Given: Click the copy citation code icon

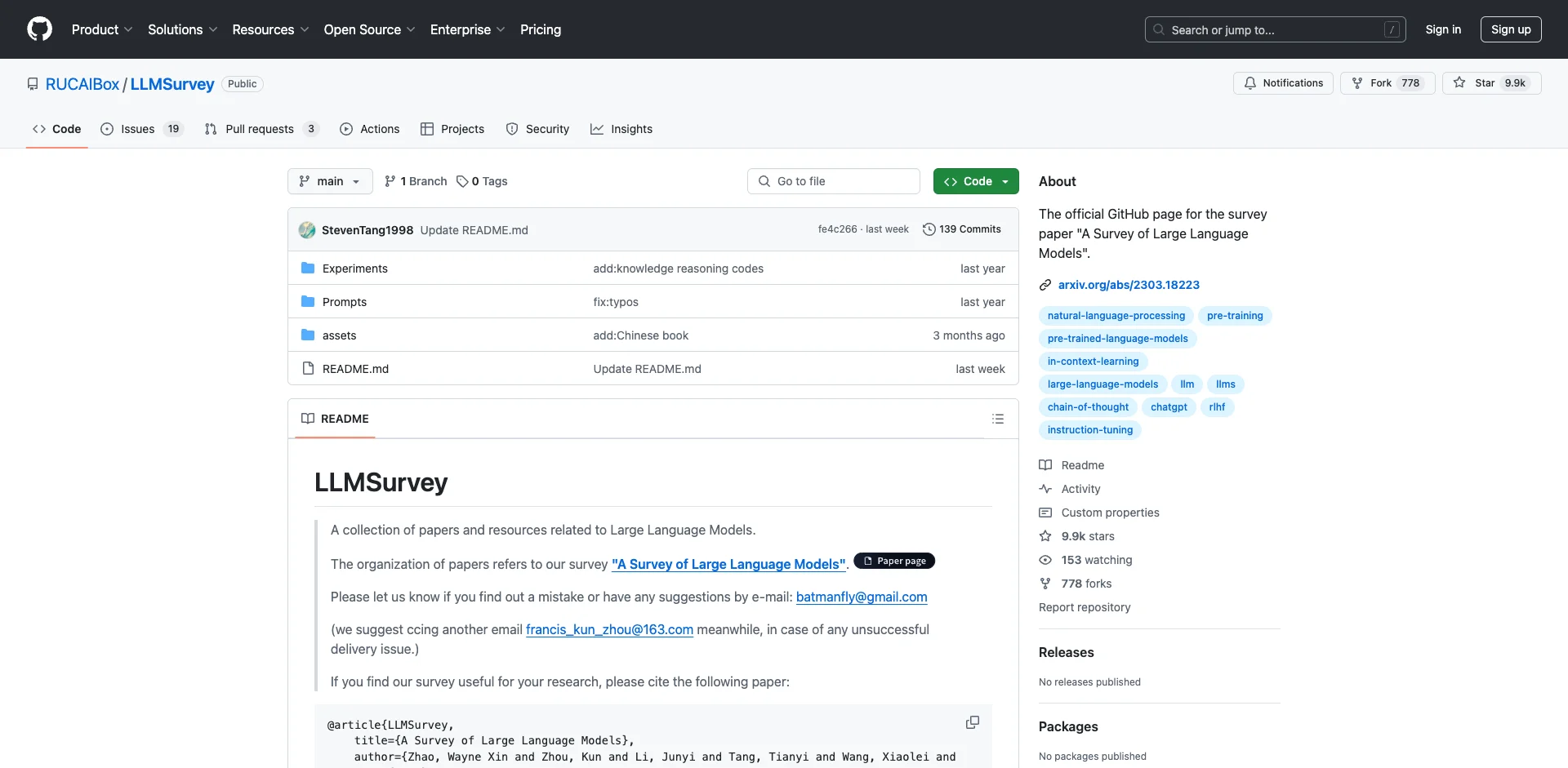Looking at the screenshot, I should [x=972, y=722].
